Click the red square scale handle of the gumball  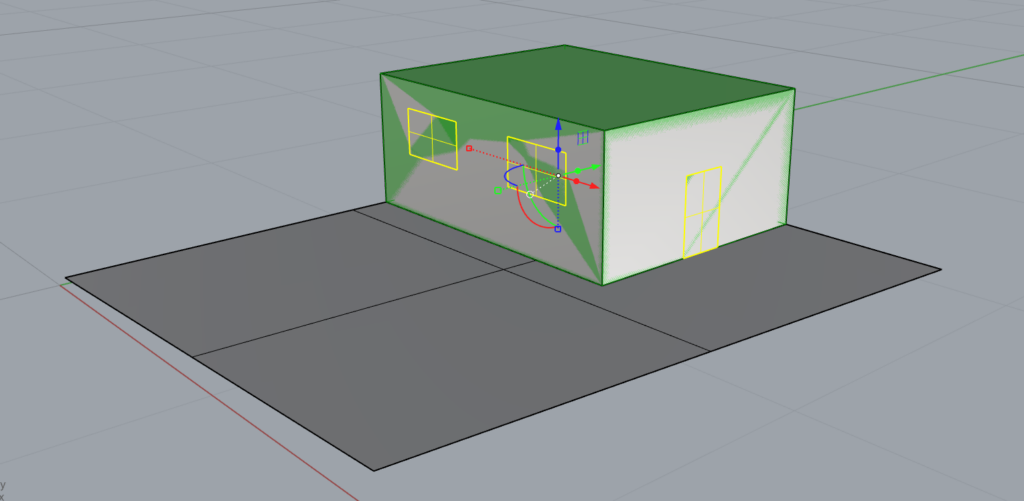tap(469, 148)
